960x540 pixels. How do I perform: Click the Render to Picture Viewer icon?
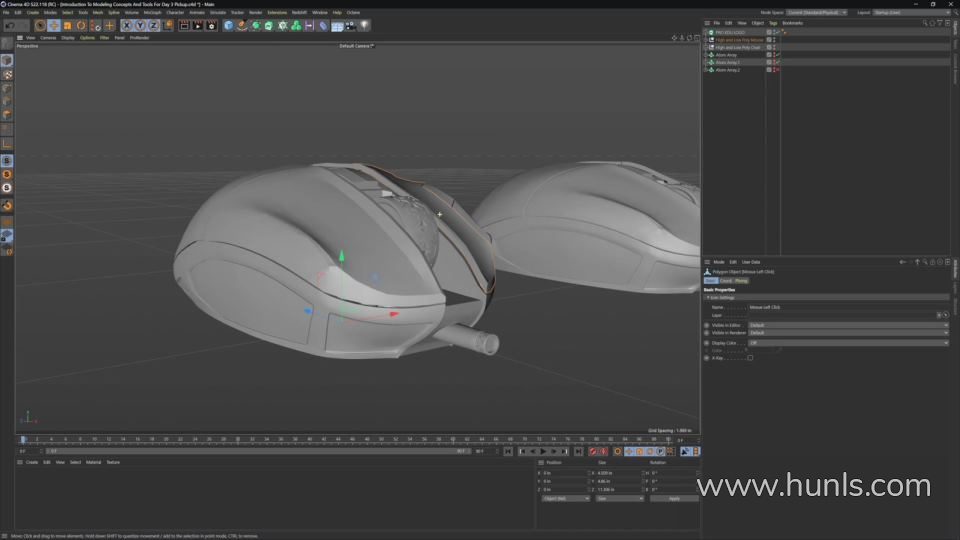[x=197, y=25]
